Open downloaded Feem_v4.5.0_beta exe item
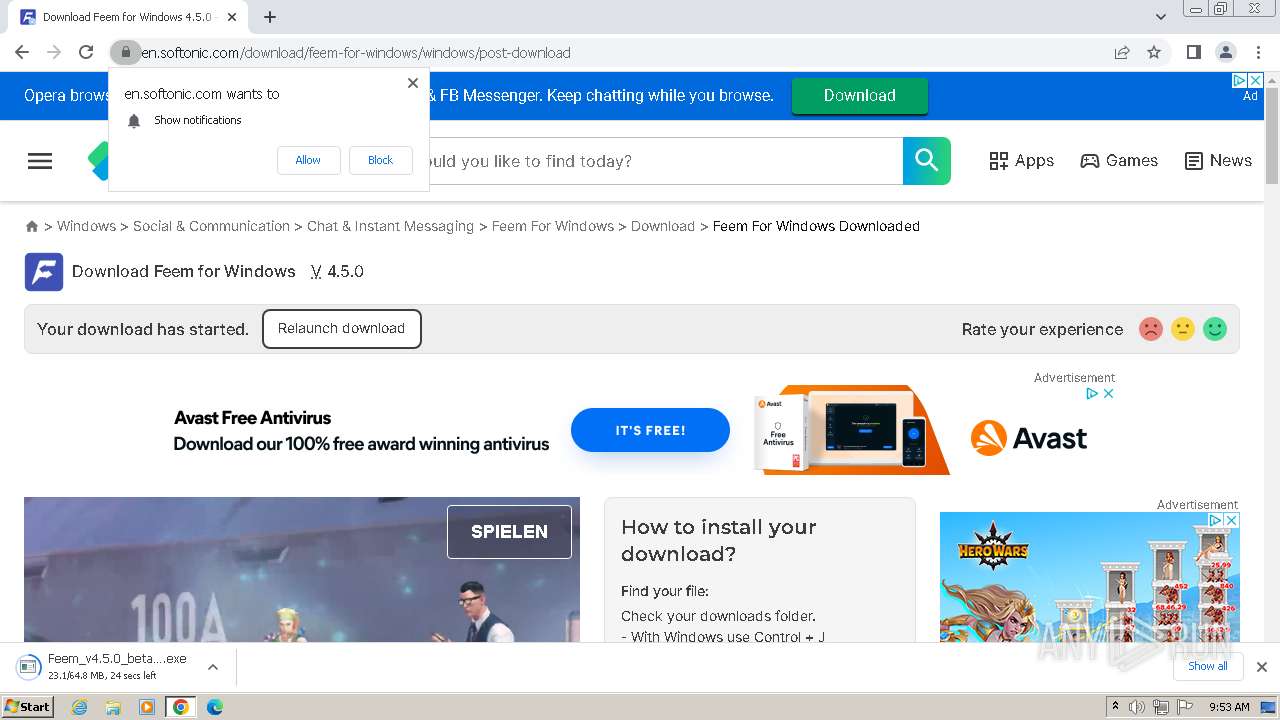 104,667
